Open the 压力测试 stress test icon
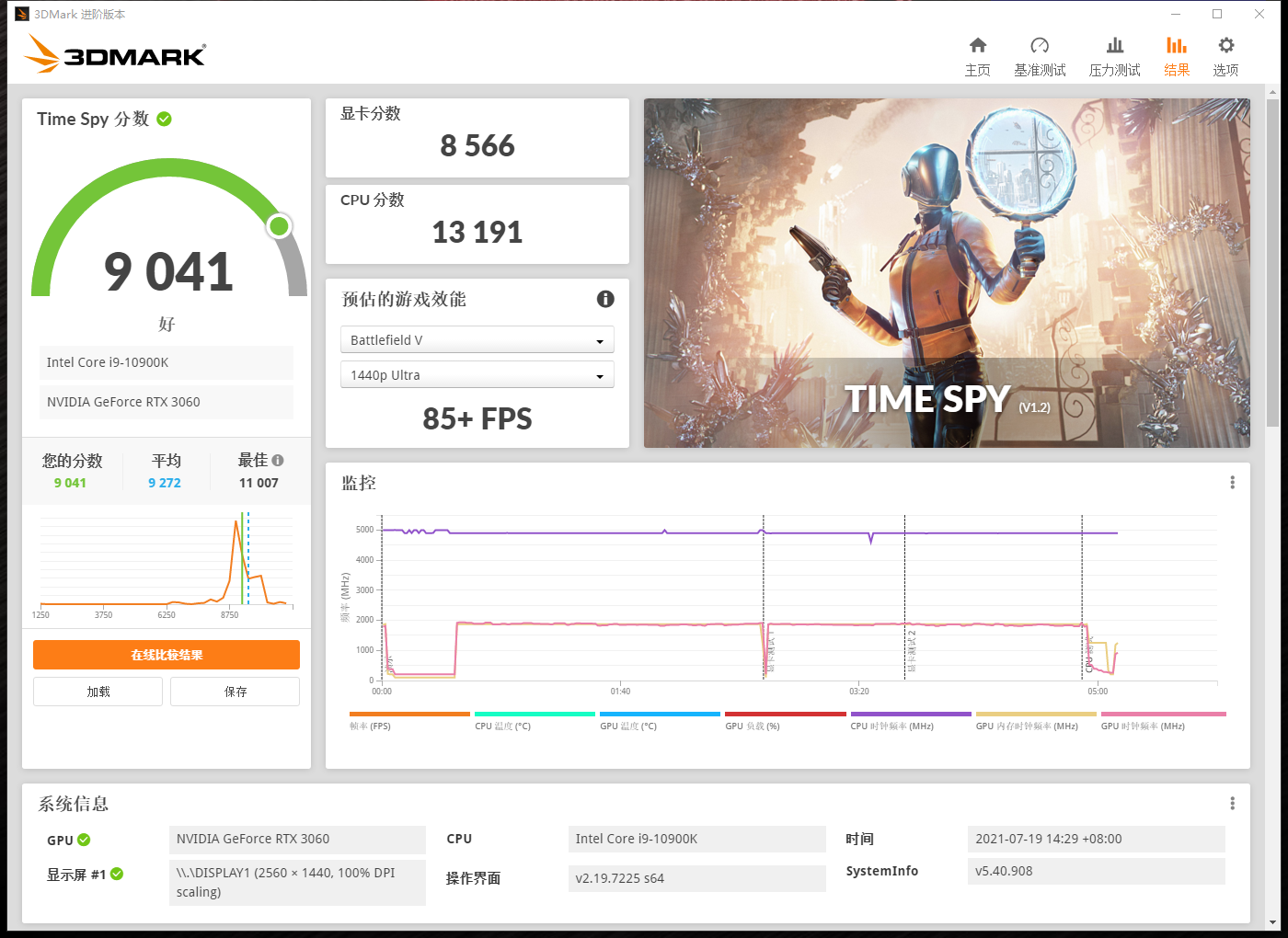 click(x=1115, y=45)
